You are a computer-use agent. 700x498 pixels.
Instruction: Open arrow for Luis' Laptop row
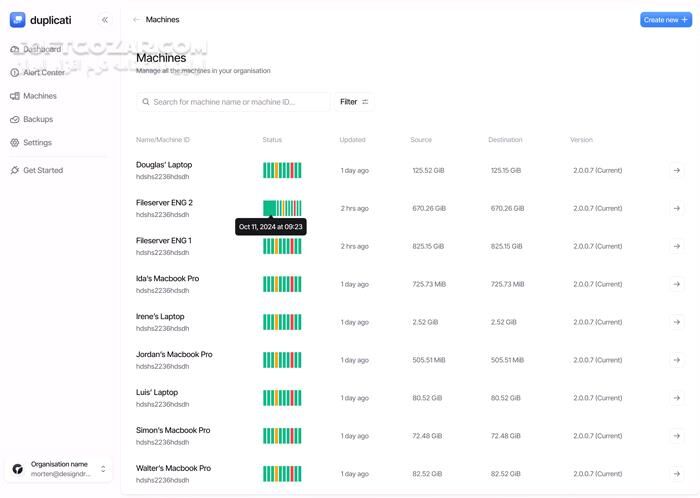(677, 398)
